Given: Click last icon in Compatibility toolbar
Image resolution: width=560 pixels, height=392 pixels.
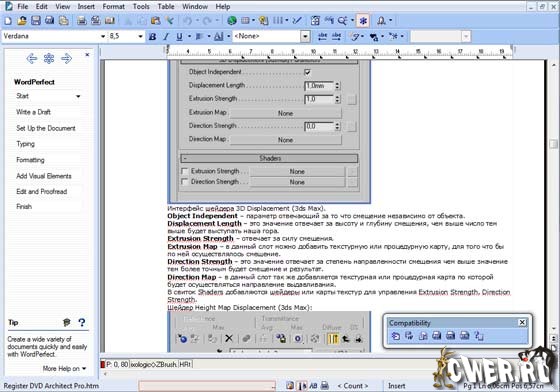Looking at the screenshot, I should [479, 336].
